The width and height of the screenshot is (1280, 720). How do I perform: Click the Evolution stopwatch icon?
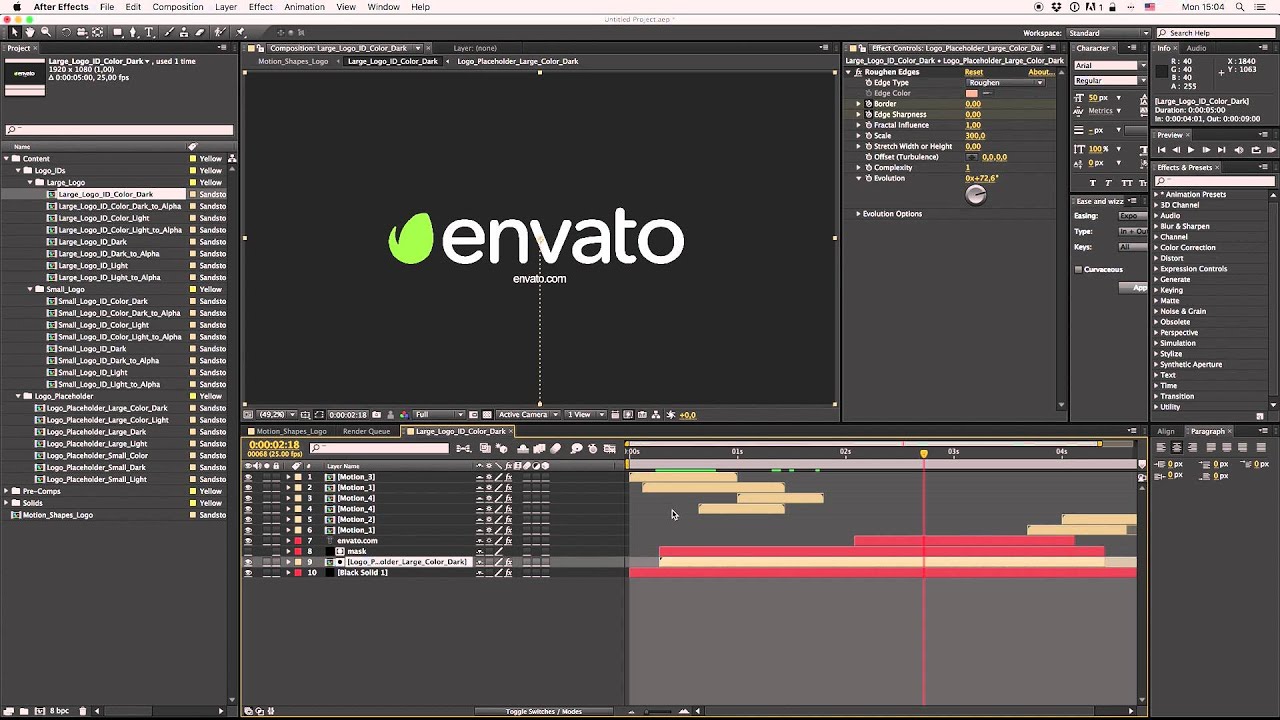coord(868,178)
